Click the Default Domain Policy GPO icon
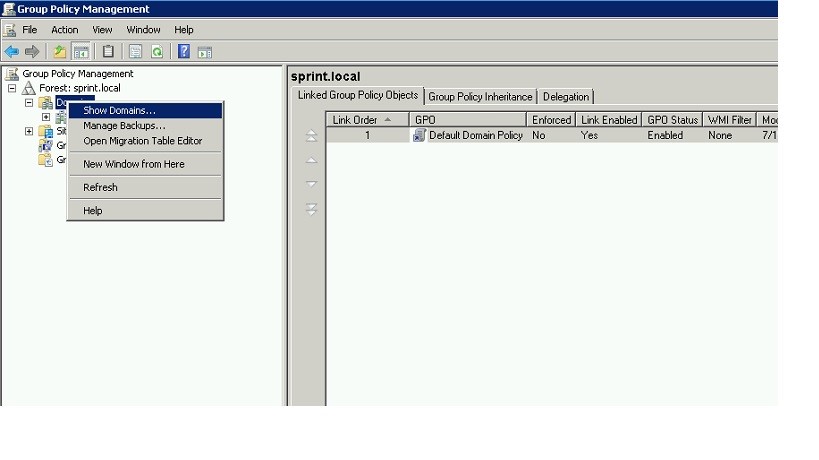The width and height of the screenshot is (819, 460). [419, 135]
